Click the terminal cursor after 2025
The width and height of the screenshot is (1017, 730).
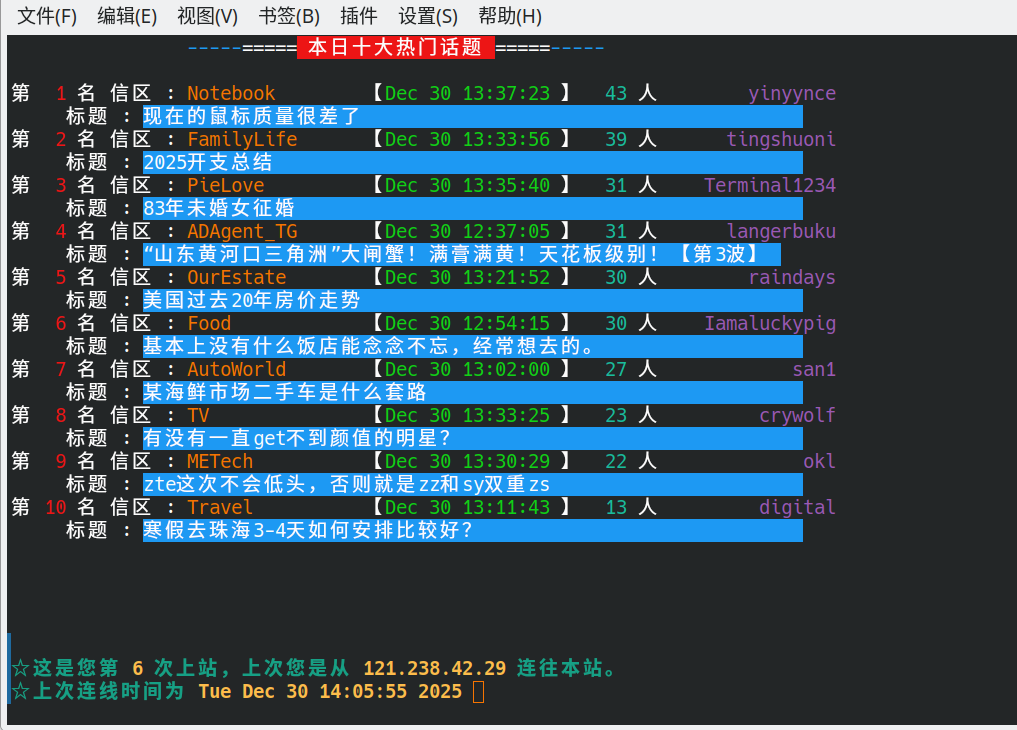(478, 692)
